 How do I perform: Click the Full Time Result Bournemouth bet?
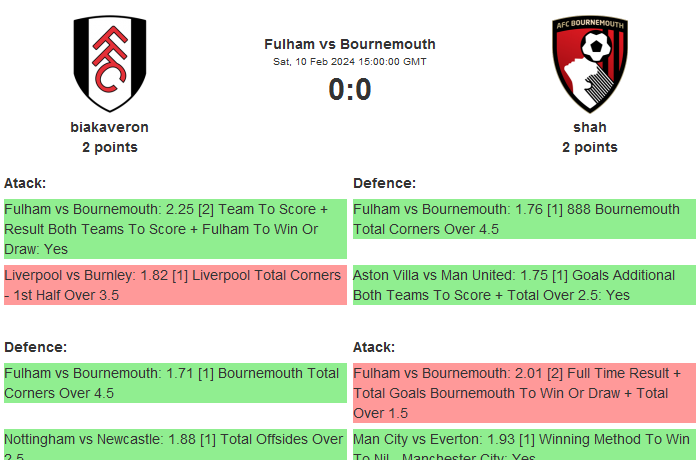[524, 393]
